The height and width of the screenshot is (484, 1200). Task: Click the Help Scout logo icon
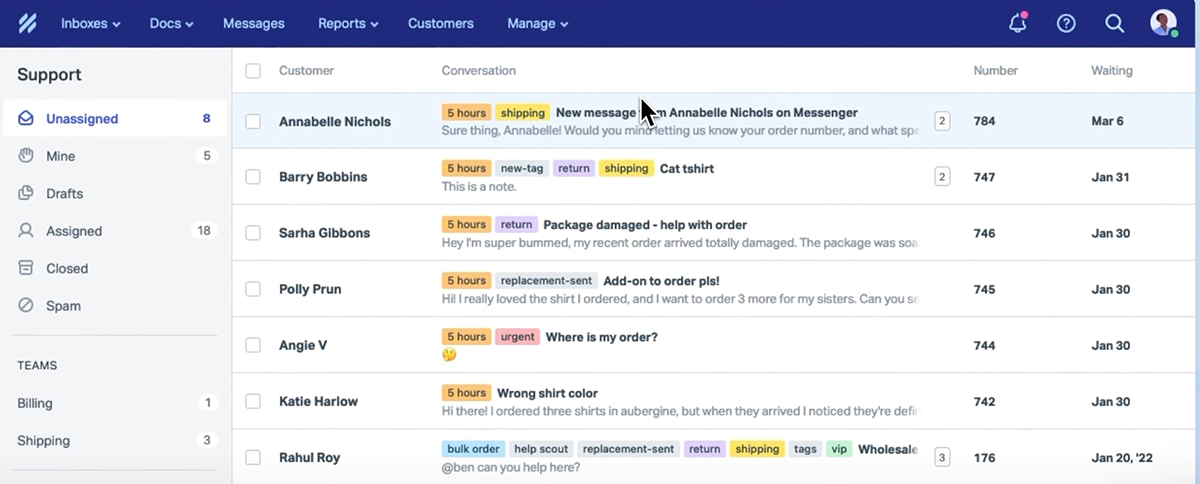(28, 23)
